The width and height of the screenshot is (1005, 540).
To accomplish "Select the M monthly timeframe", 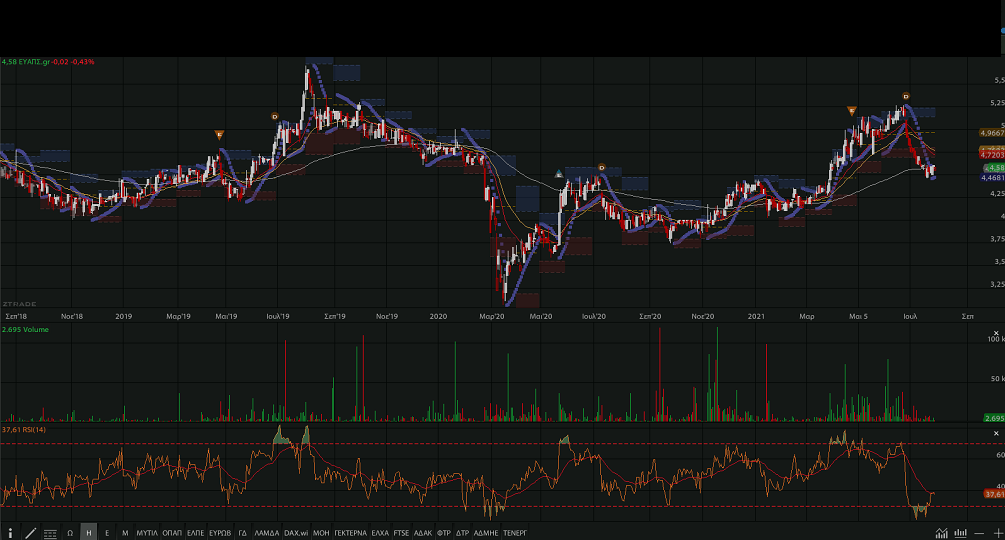I will click(125, 533).
